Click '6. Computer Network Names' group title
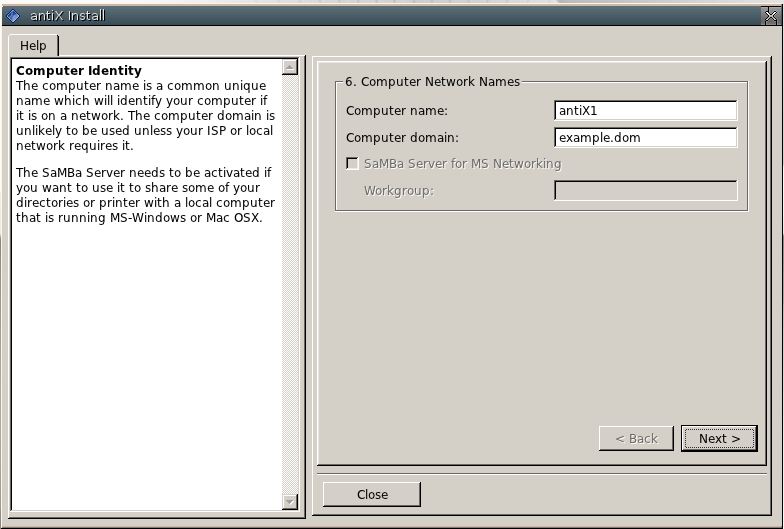 click(x=432, y=82)
